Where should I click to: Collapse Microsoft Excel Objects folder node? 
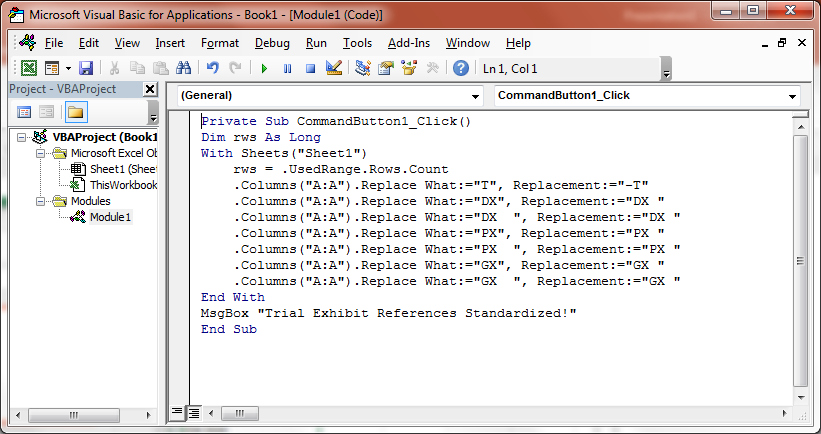[x=40, y=153]
